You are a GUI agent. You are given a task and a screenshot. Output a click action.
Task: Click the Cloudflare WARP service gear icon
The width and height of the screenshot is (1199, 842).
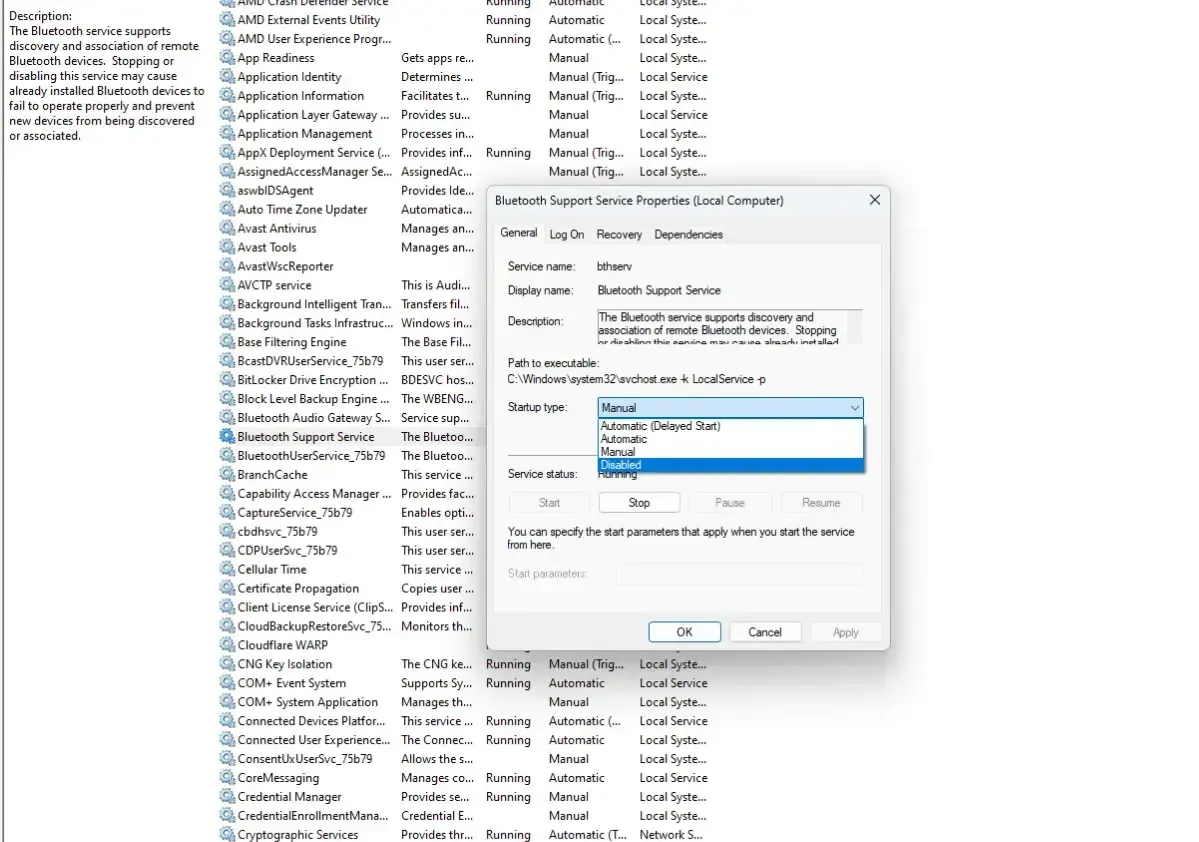click(x=227, y=645)
